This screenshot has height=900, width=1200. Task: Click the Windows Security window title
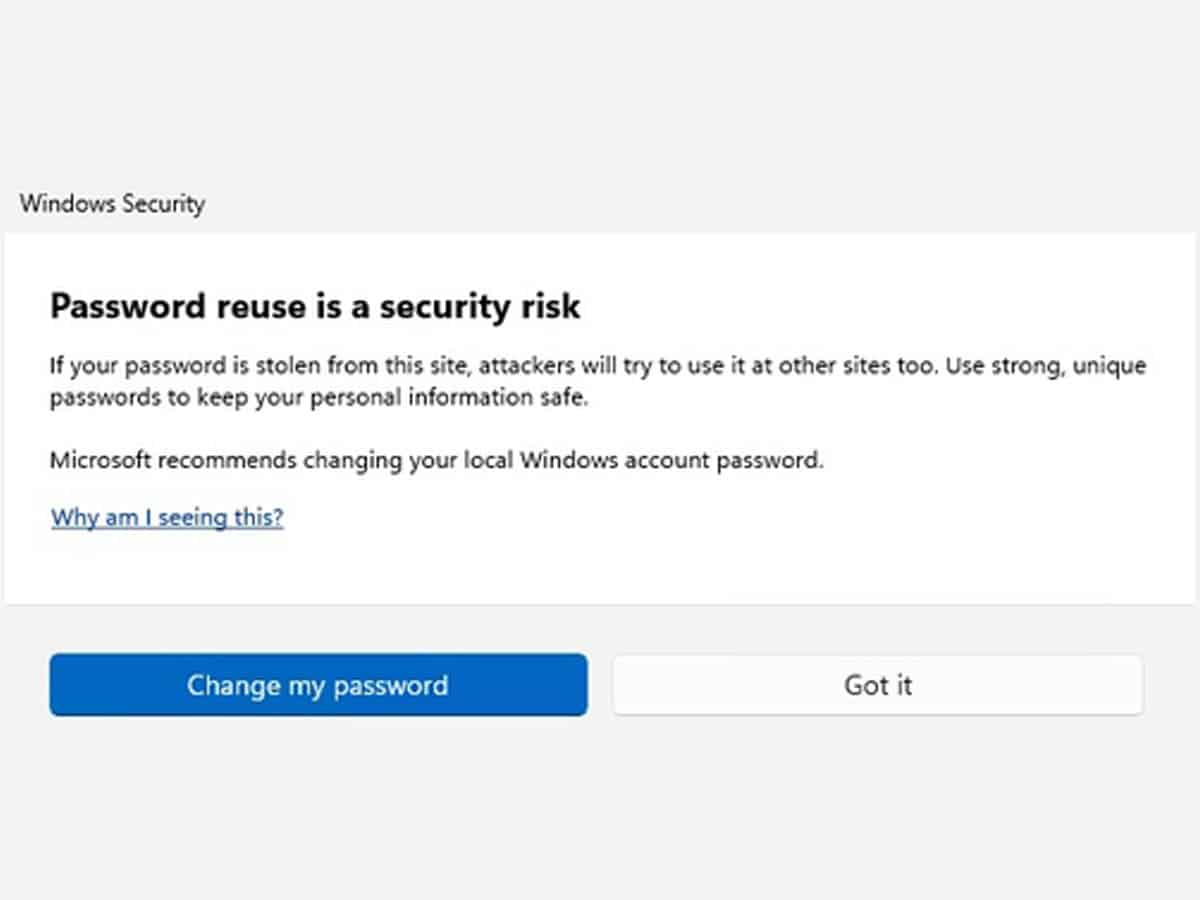pos(112,204)
